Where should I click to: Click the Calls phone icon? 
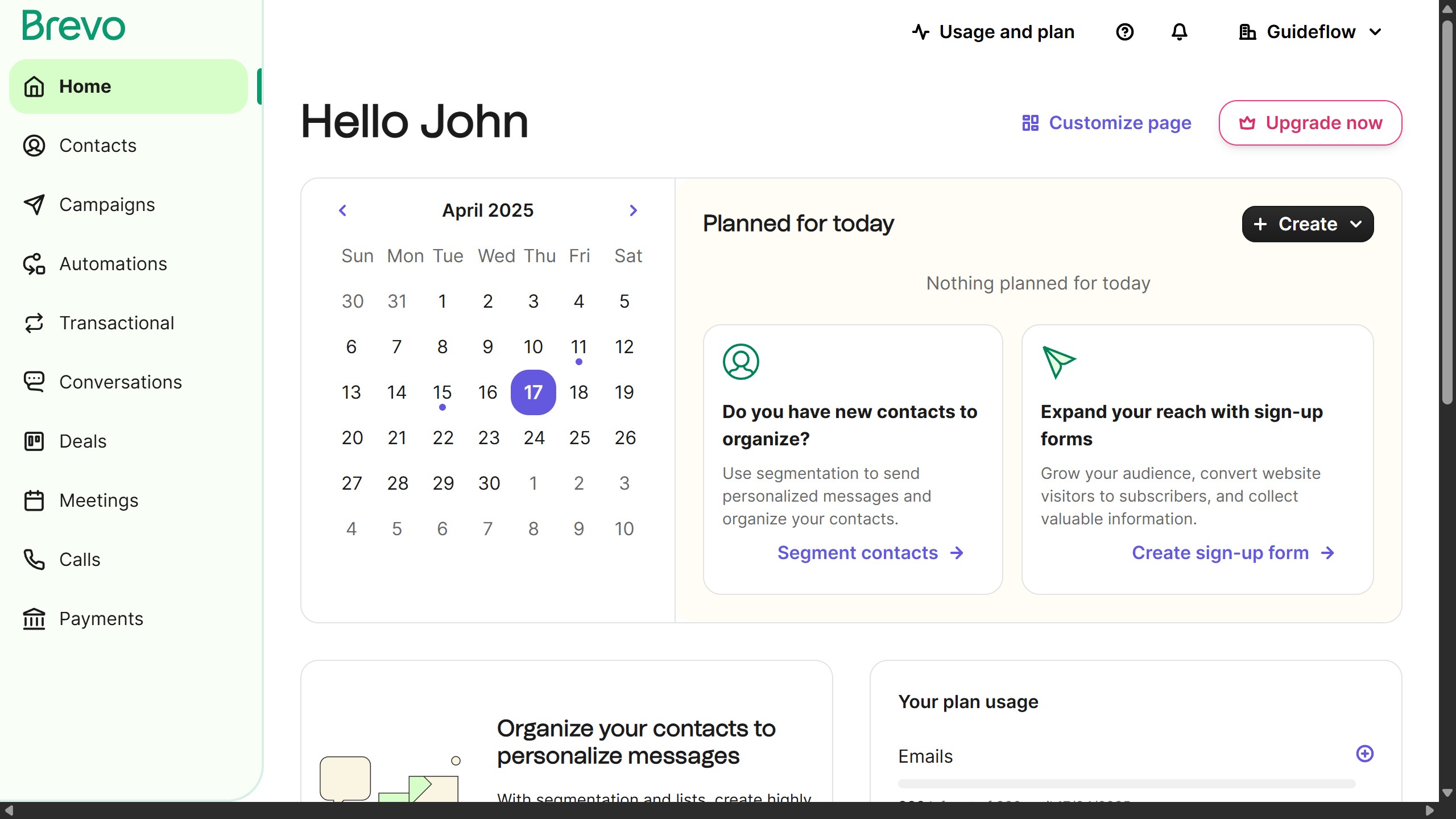pos(34,560)
